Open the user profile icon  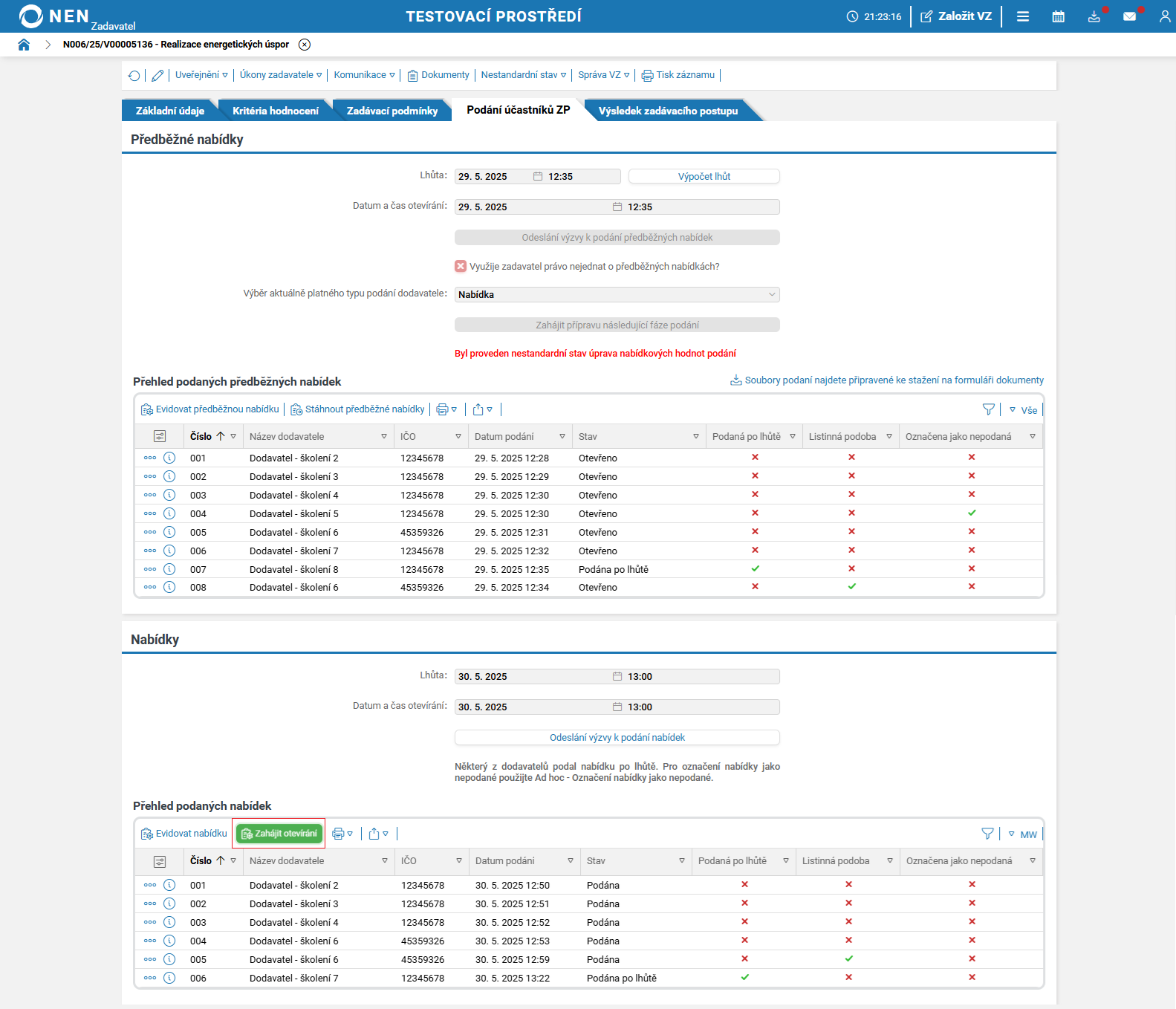[1165, 16]
